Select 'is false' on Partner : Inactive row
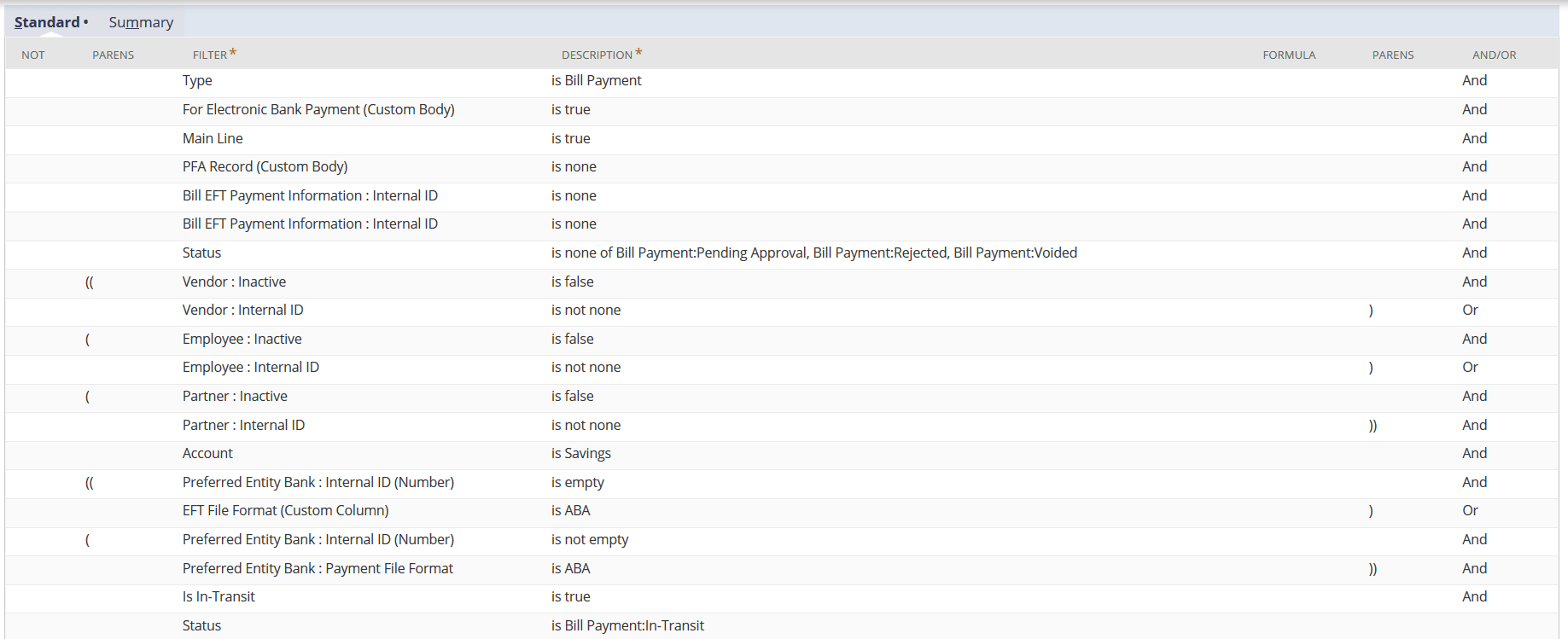Screen dimensions: 1568x639 [572, 396]
